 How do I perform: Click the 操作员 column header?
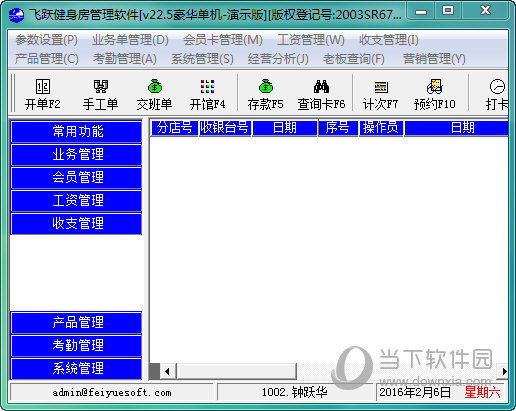pos(381,128)
